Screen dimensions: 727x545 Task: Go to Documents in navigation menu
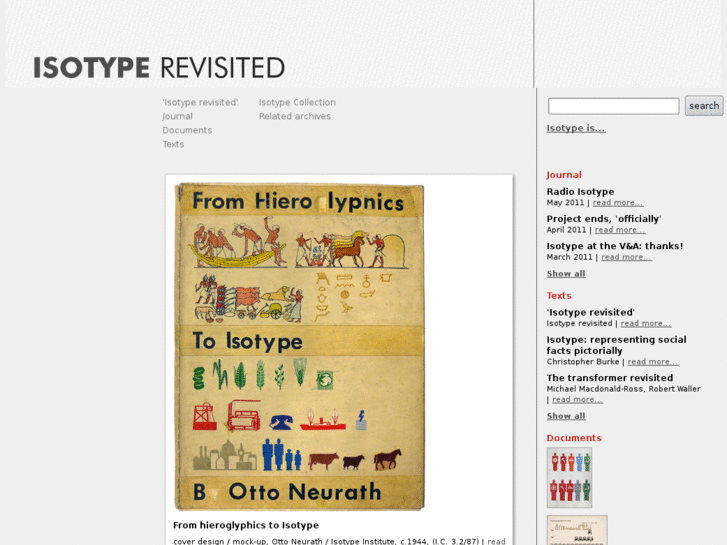187,131
